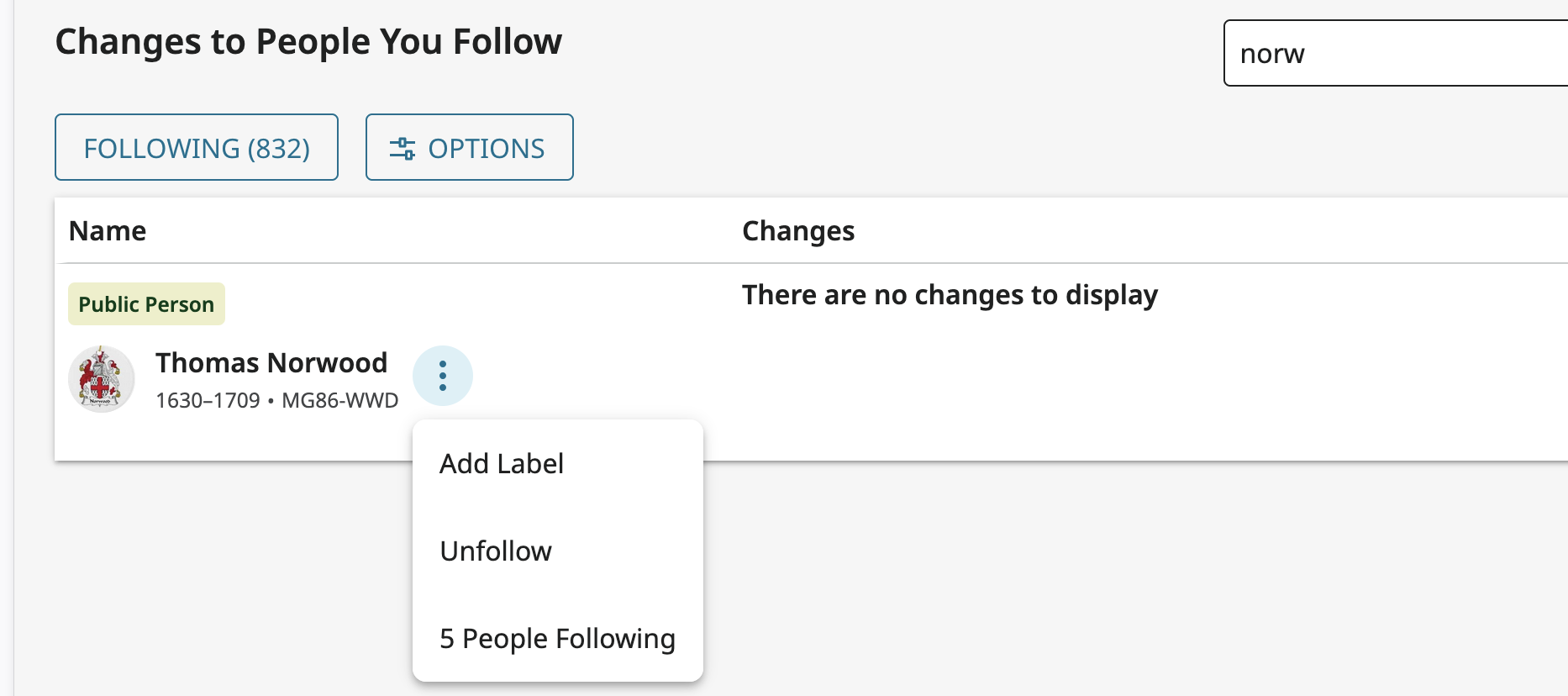Click the Changes to People You Follow heading
Viewport: 1568px width, 696px height.
(x=308, y=40)
